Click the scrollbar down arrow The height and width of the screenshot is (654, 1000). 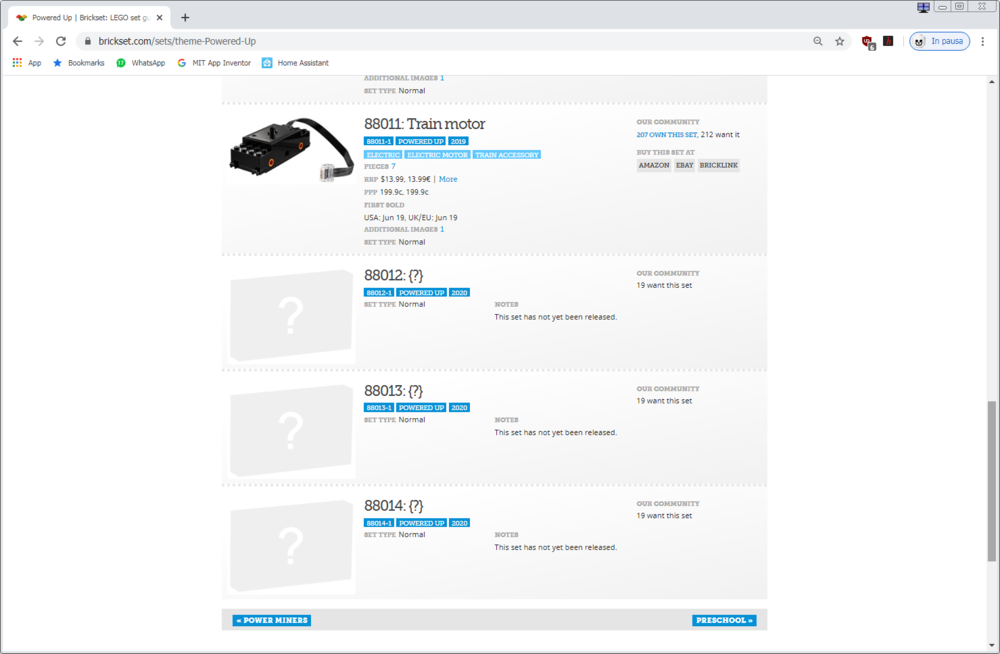(992, 645)
